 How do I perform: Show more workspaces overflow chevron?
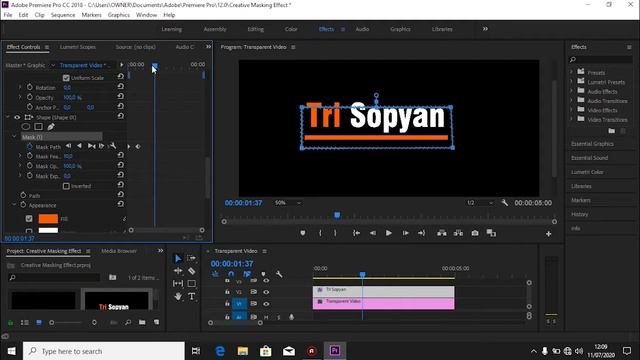pyautogui.click(x=485, y=29)
